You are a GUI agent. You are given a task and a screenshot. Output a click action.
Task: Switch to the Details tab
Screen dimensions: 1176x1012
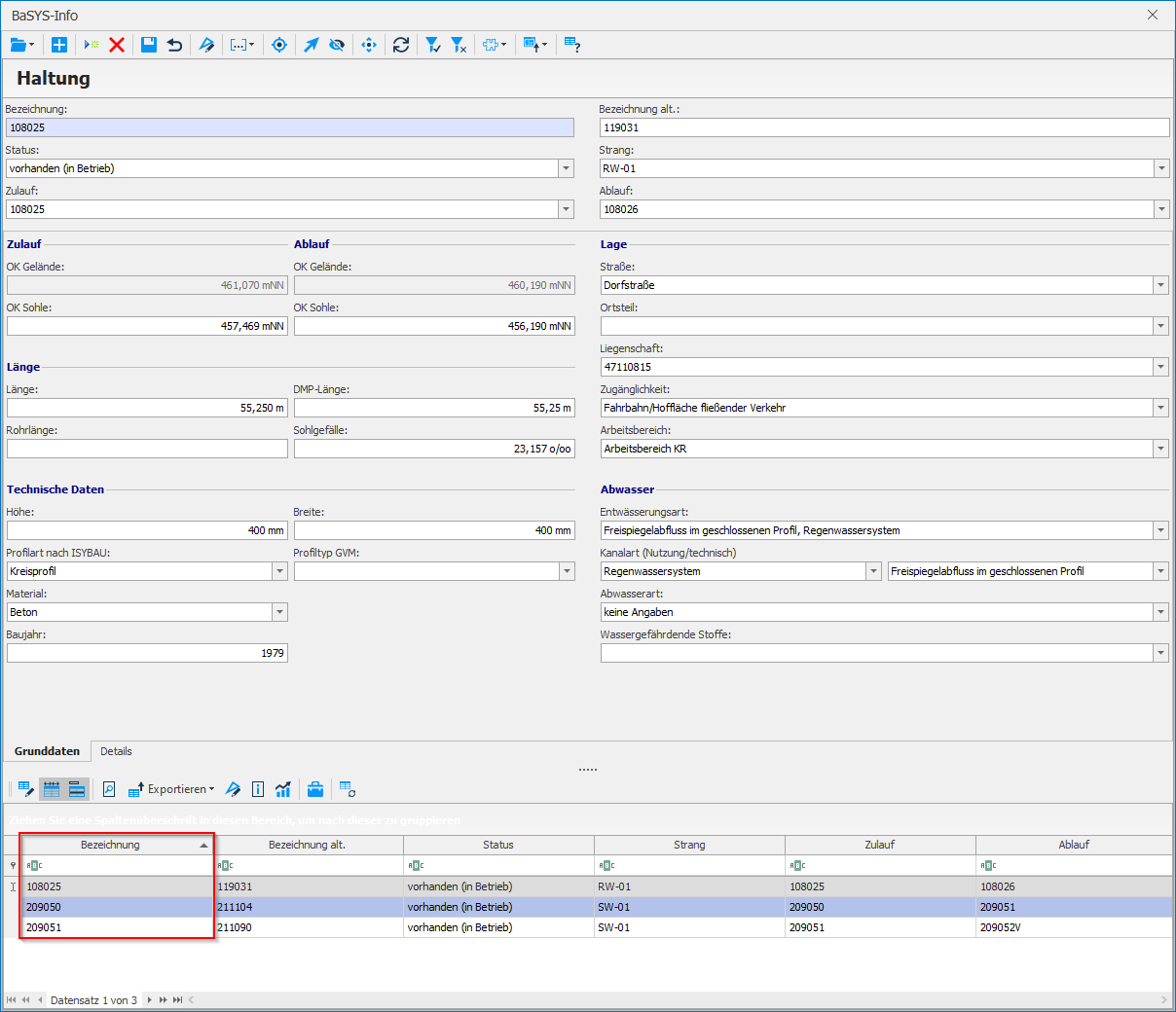coord(116,751)
